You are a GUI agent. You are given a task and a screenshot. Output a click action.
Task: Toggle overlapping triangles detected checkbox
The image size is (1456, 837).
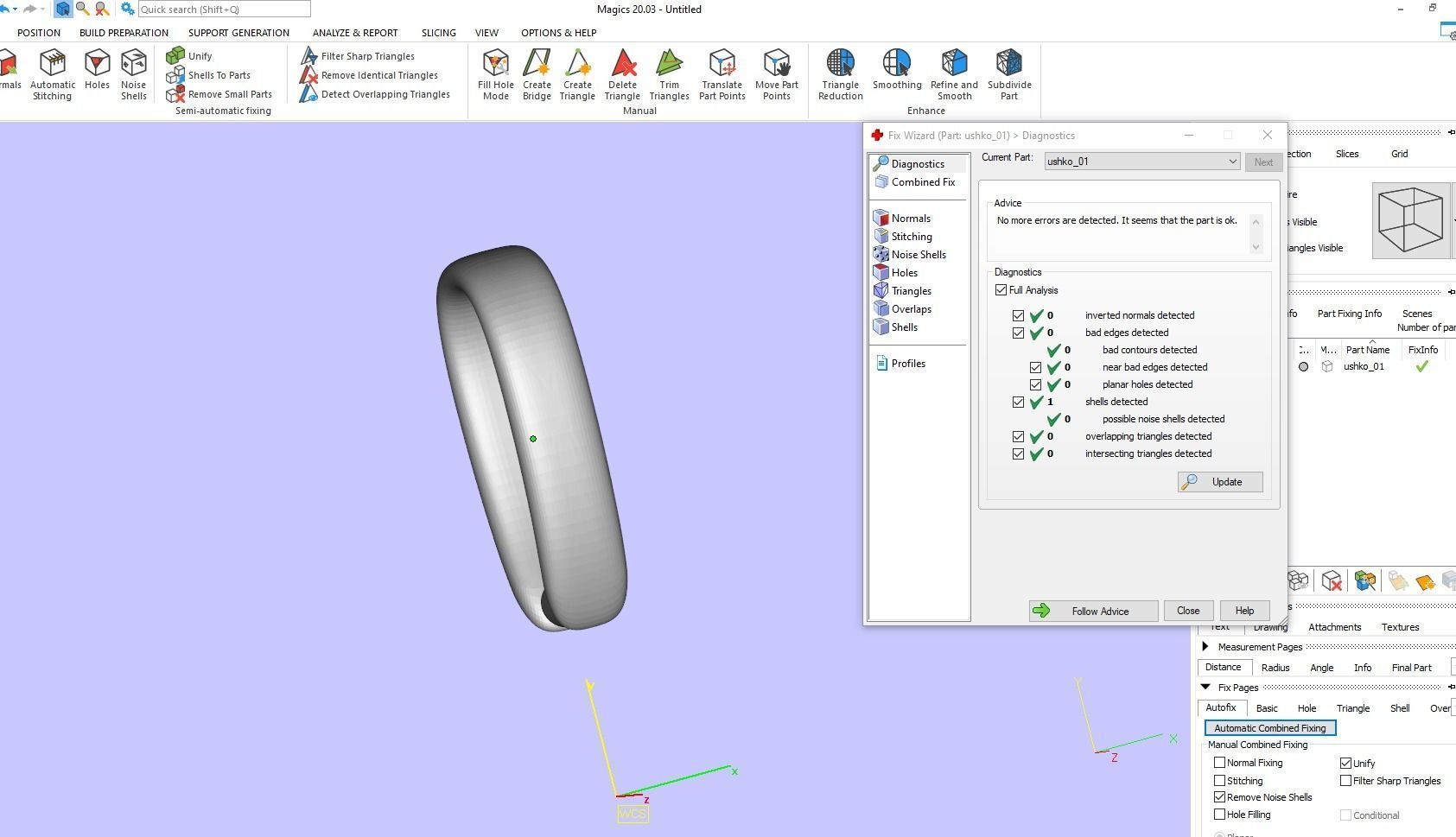pyautogui.click(x=1018, y=436)
